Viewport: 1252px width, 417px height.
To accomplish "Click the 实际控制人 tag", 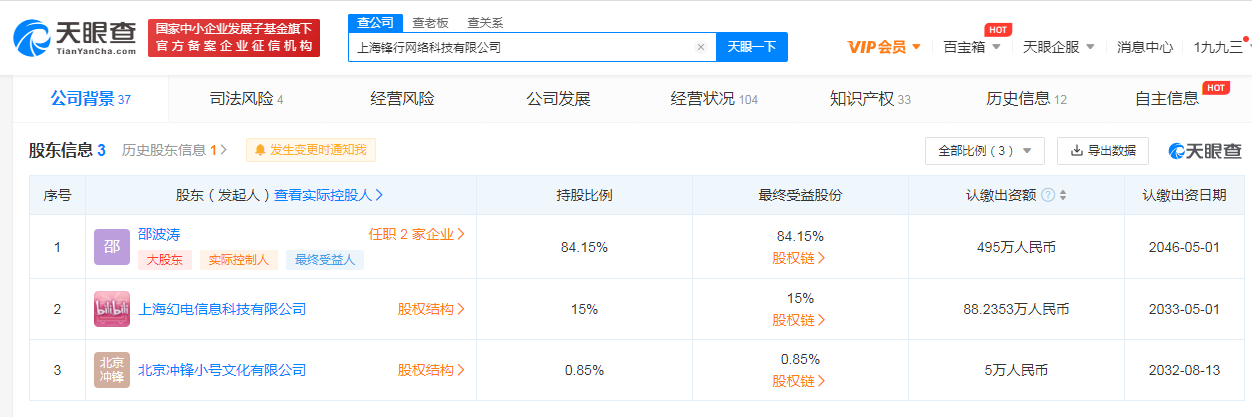I will 238,260.
